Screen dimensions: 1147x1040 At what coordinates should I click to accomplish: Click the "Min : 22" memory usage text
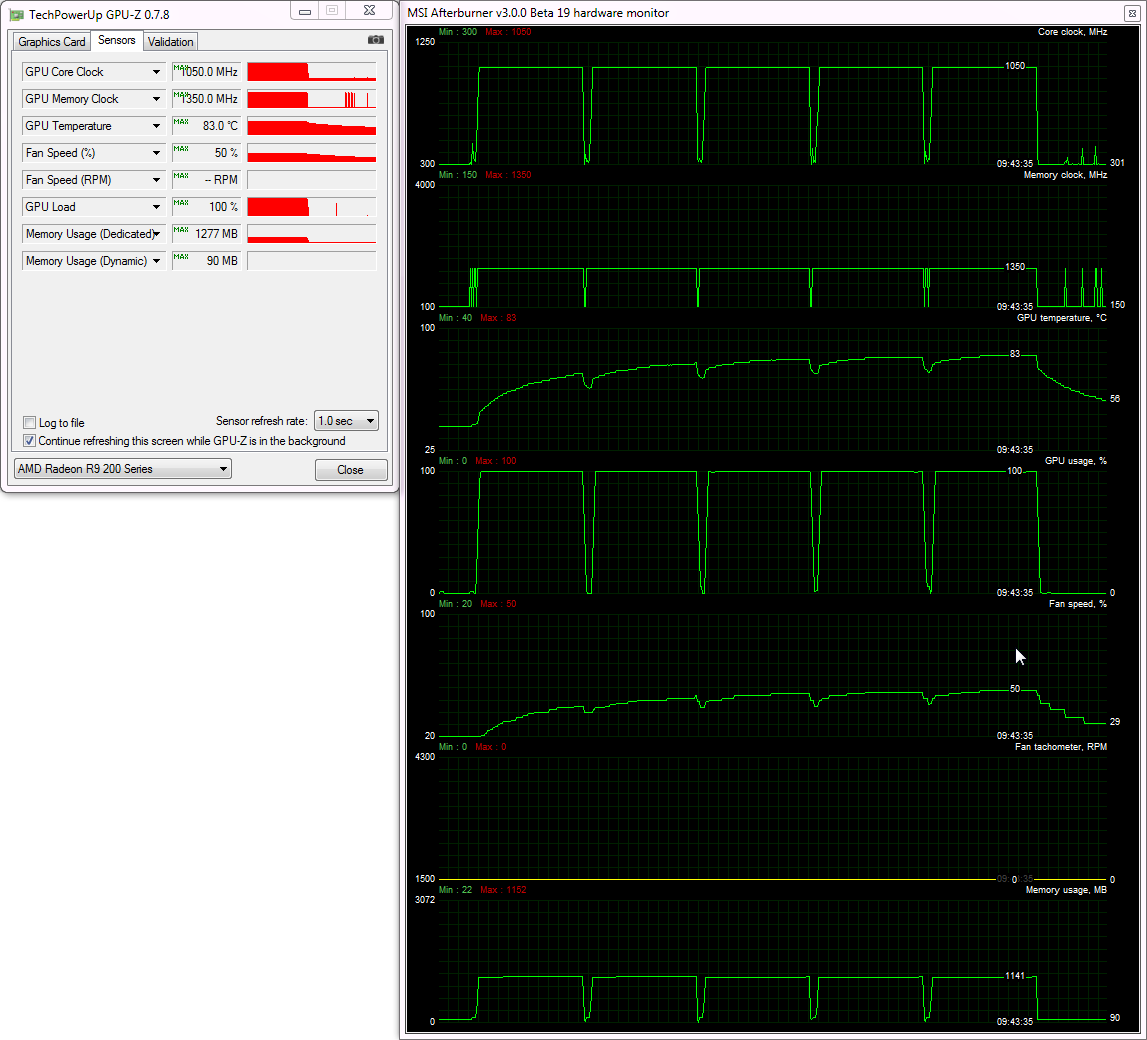click(x=455, y=889)
